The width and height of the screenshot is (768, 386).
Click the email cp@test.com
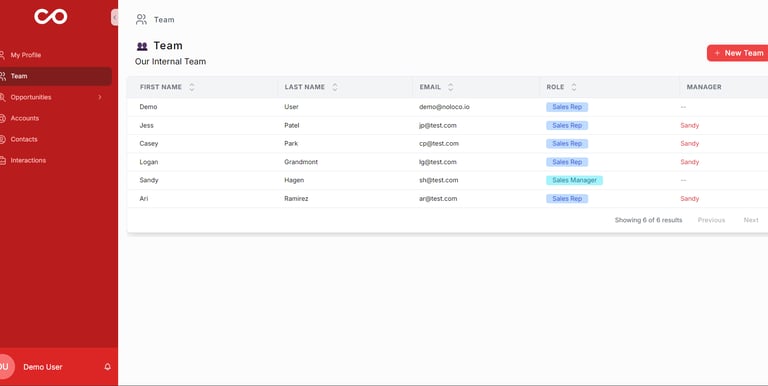(439, 144)
